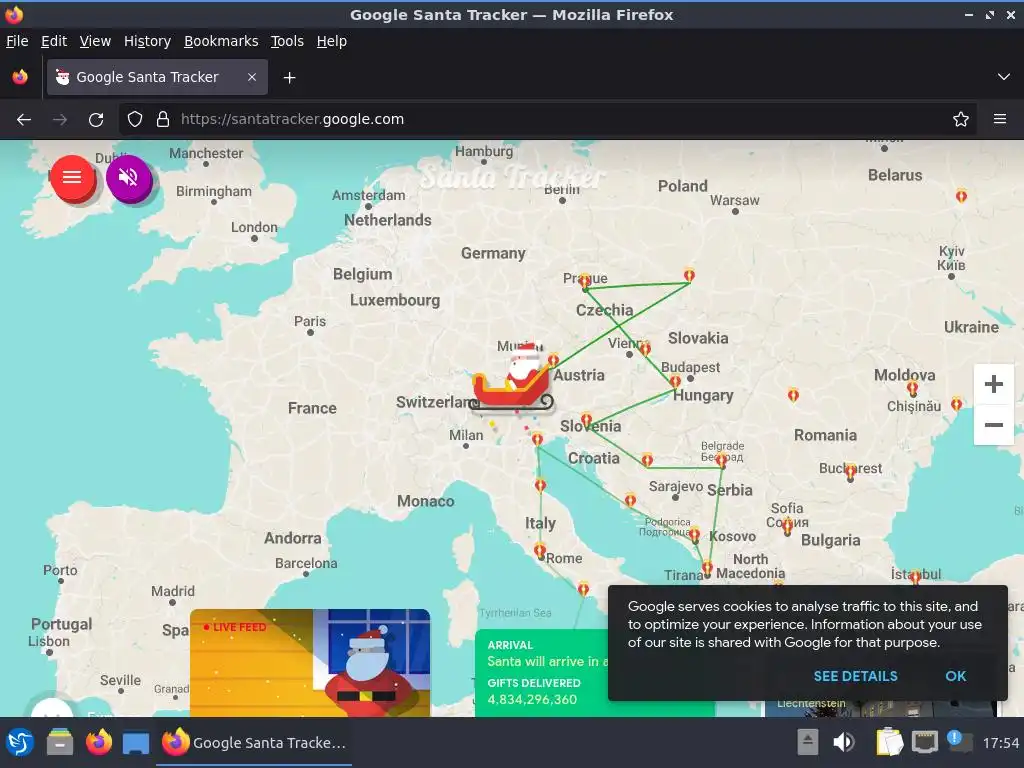1024x768 pixels.
Task: Click the Tirana gift marker
Action: 707,568
